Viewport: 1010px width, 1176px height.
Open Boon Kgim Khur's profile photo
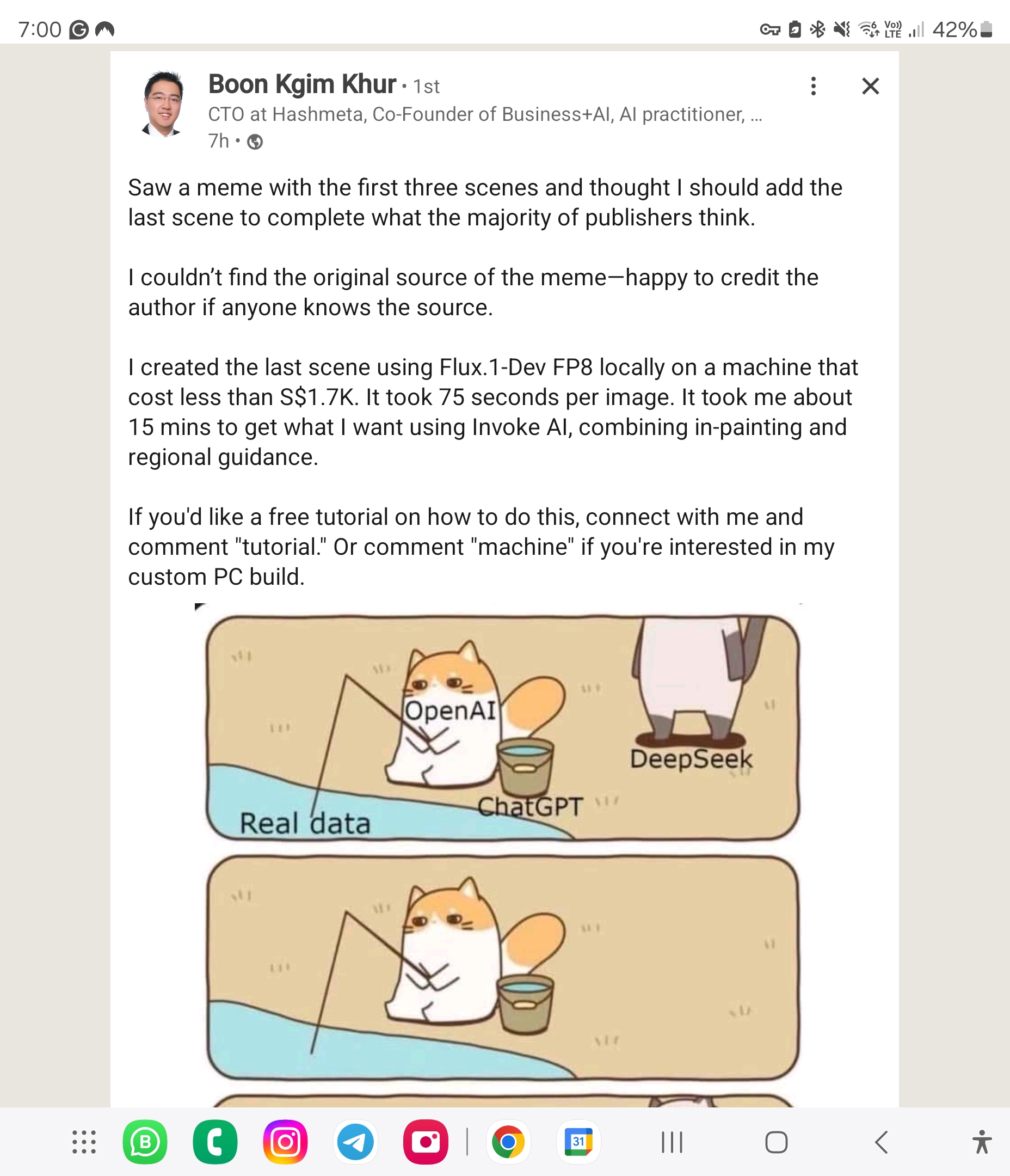coord(163,105)
